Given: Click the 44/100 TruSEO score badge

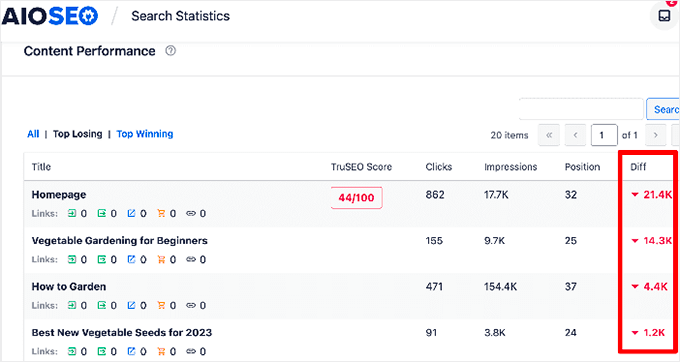Looking at the screenshot, I should [x=356, y=198].
